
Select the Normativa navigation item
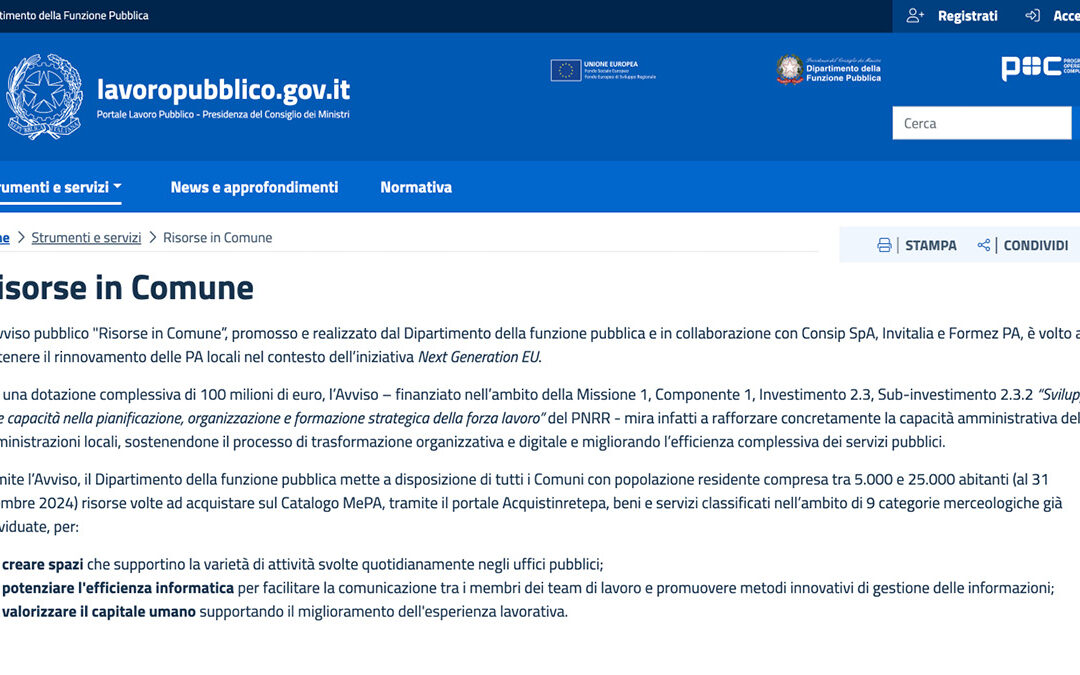pyautogui.click(x=416, y=187)
